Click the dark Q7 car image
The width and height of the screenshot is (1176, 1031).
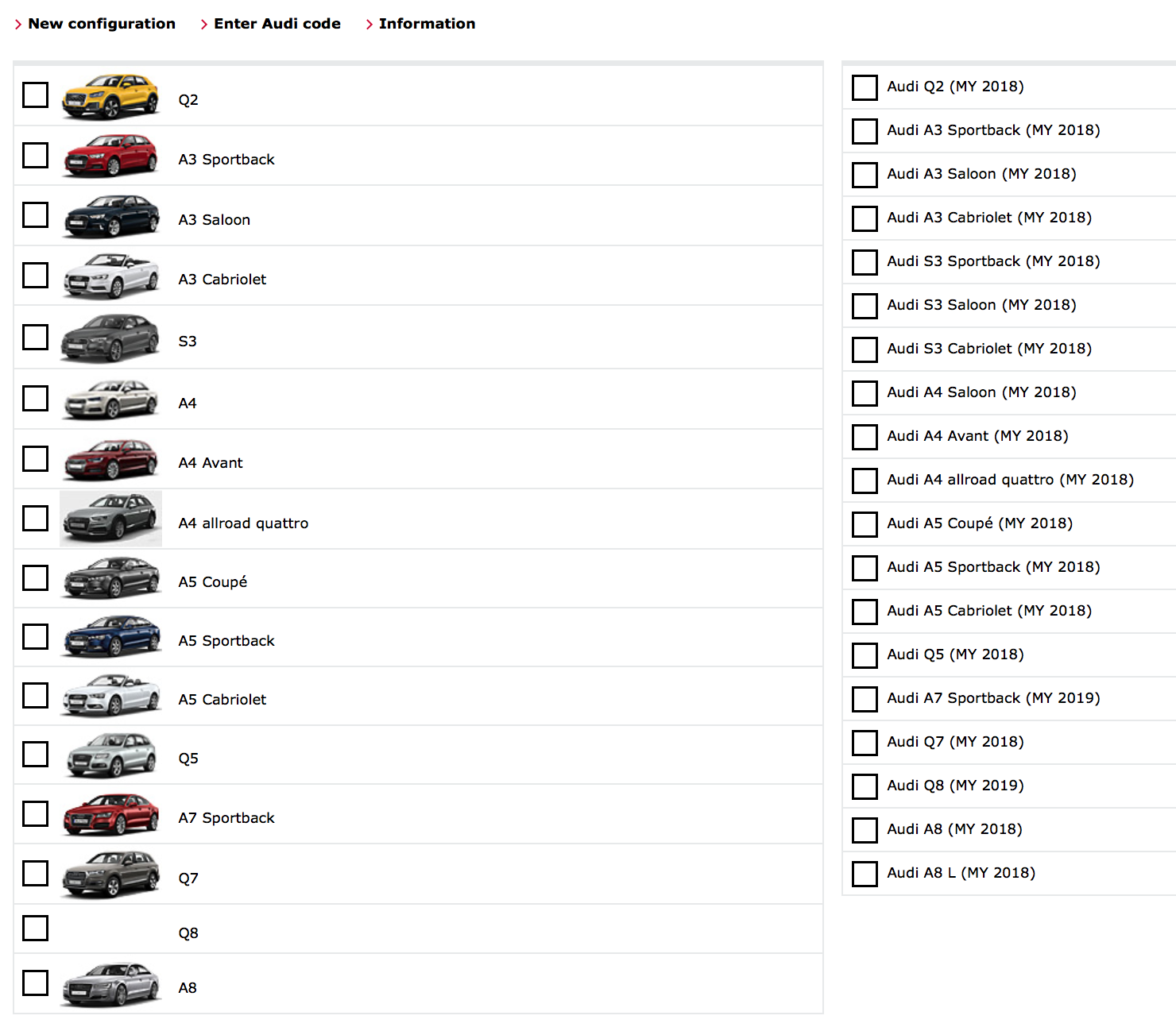(110, 874)
